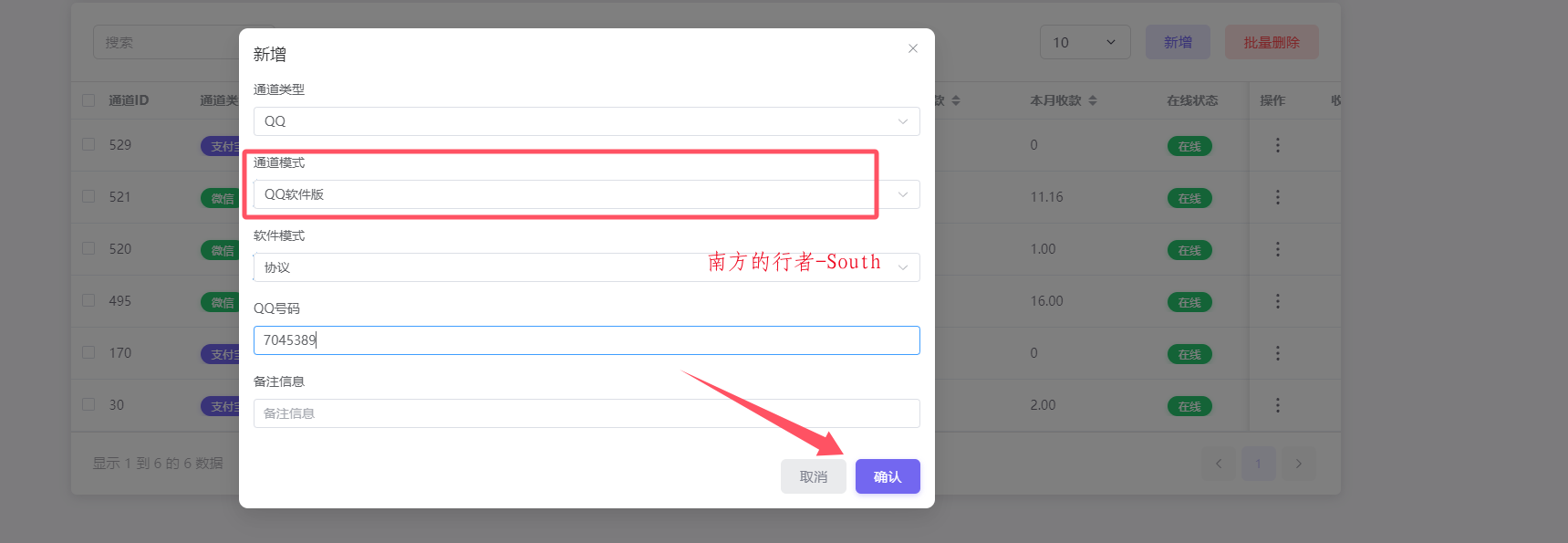Open the actions menu for row 520
This screenshot has width=1568, height=543.
(x=1278, y=249)
